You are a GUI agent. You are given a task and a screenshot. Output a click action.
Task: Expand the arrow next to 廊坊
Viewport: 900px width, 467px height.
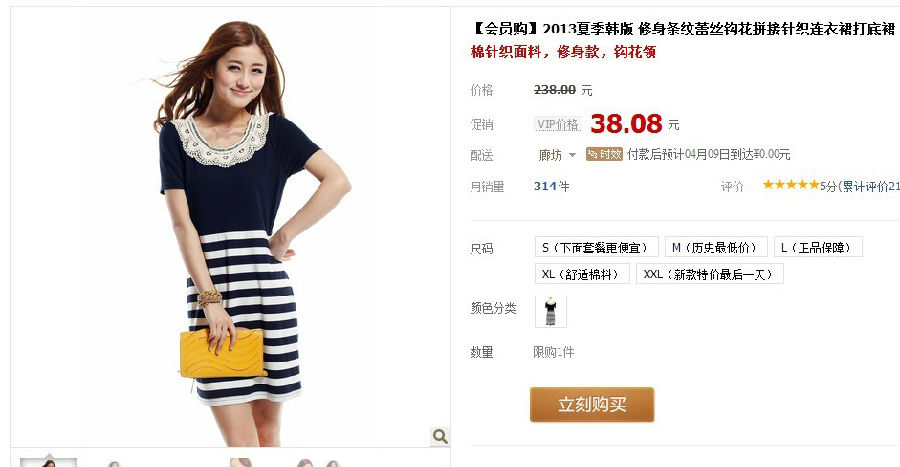point(572,155)
